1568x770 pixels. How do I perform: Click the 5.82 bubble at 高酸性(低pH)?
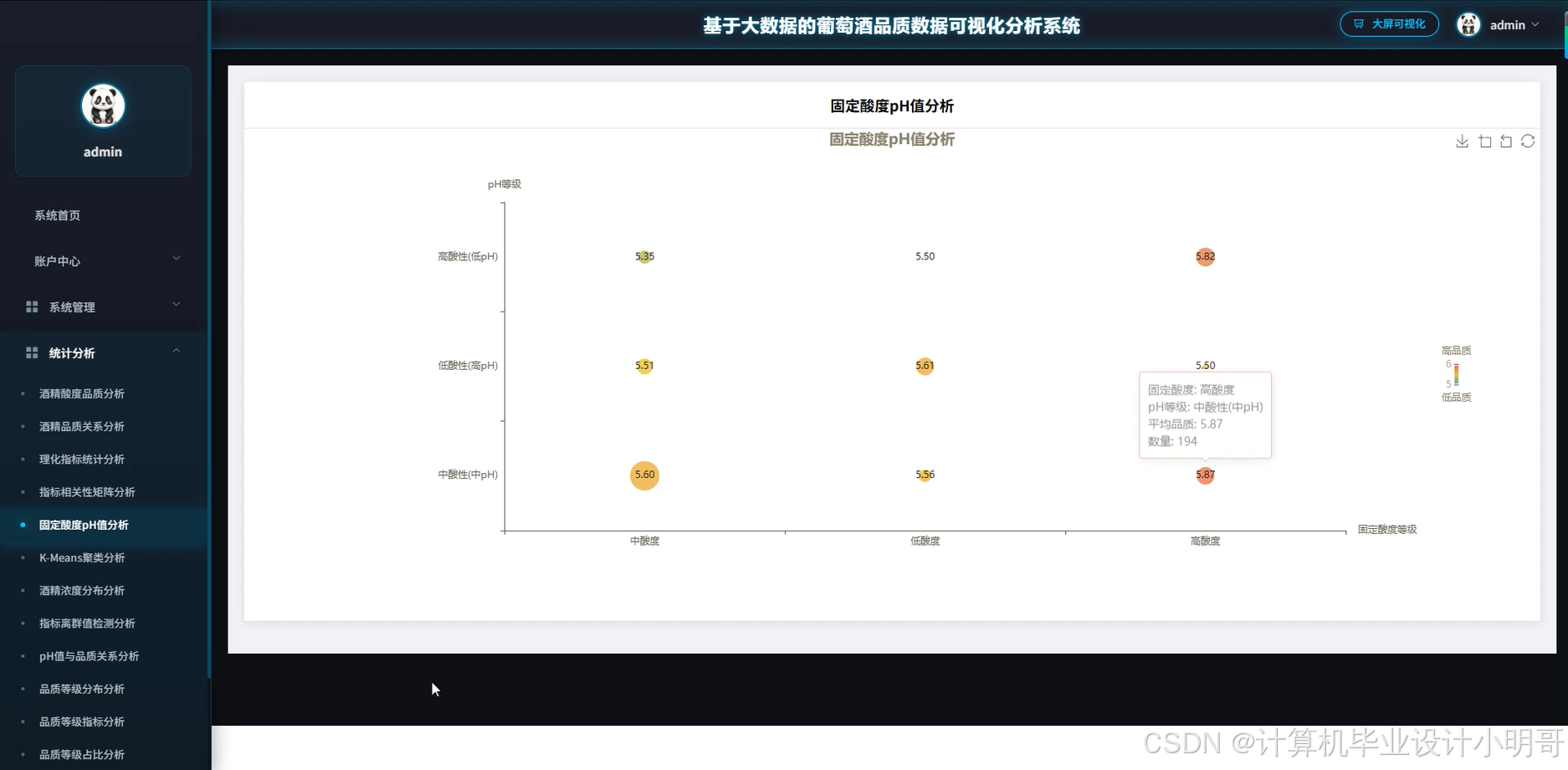tap(1205, 257)
